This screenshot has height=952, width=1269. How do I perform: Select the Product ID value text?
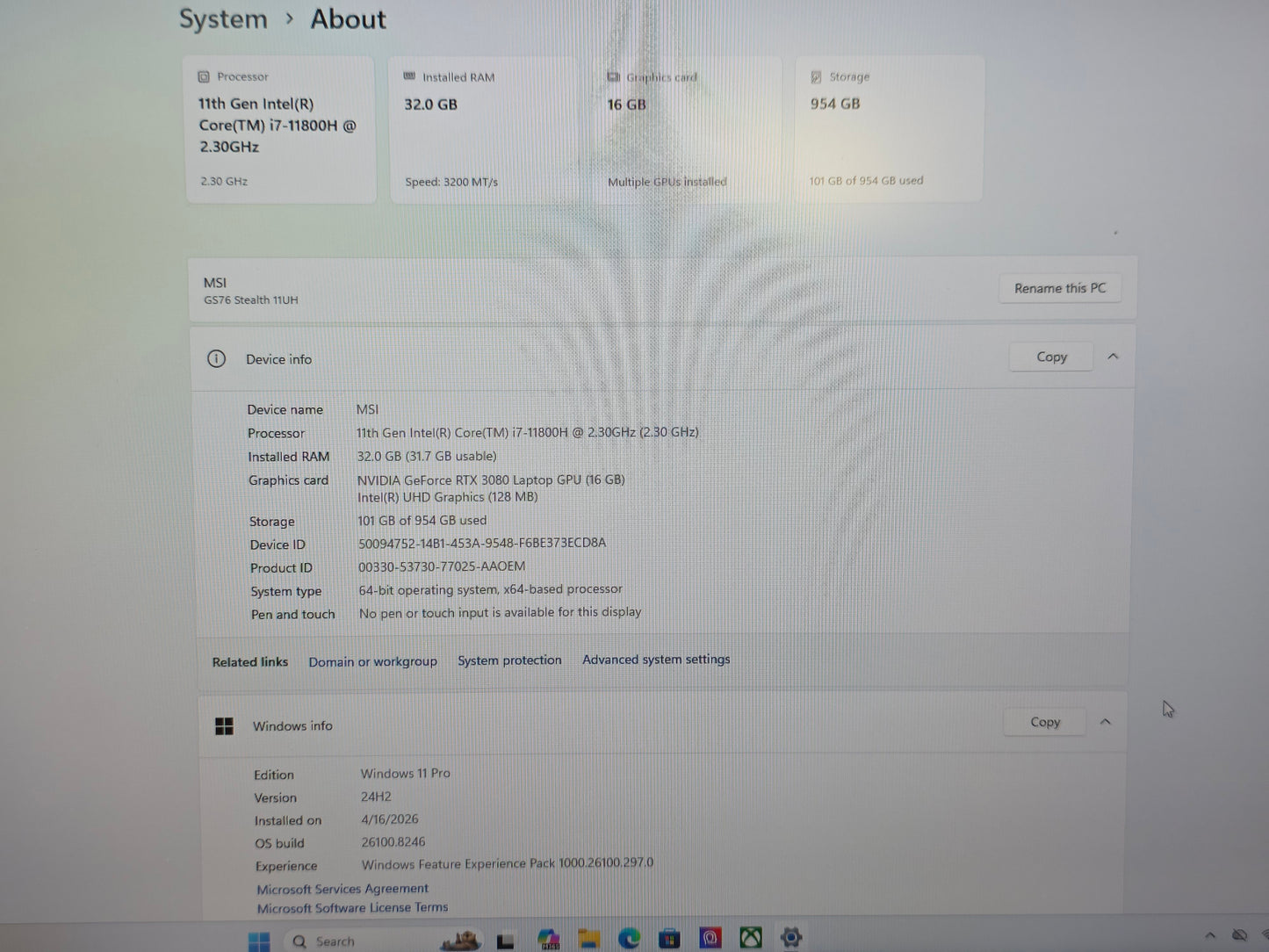coord(442,566)
